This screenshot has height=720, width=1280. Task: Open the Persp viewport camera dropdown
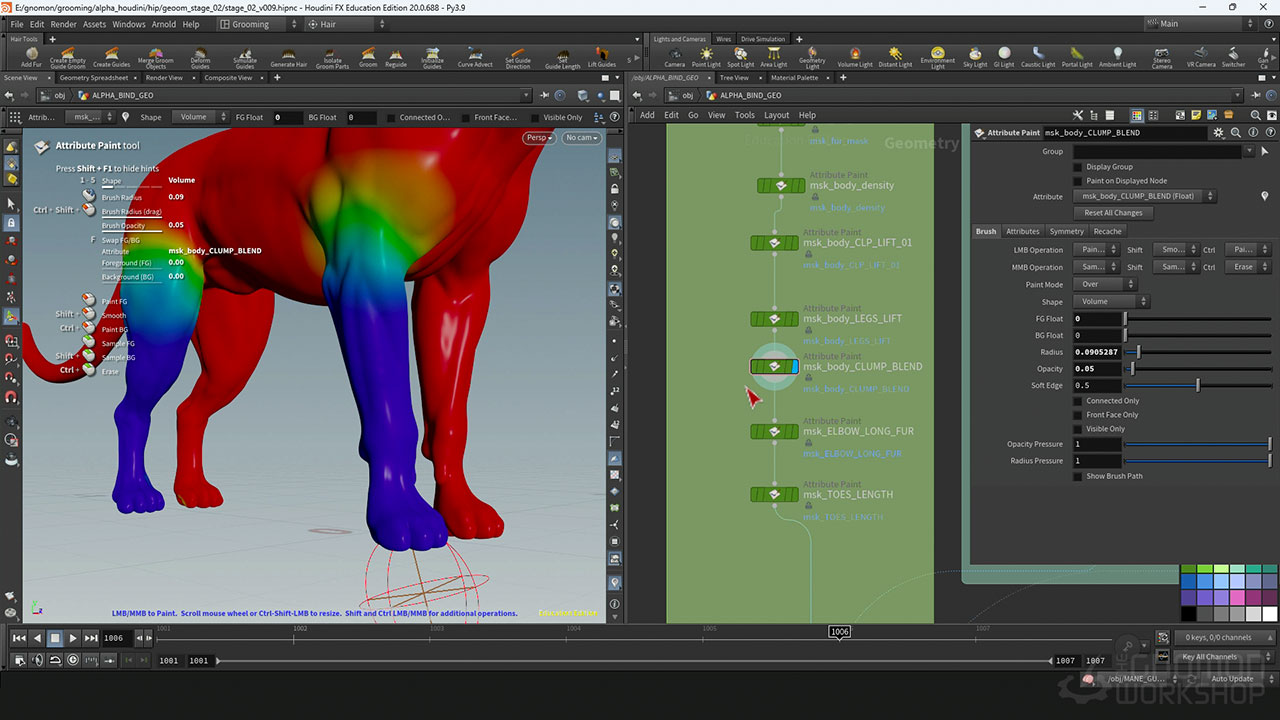539,138
